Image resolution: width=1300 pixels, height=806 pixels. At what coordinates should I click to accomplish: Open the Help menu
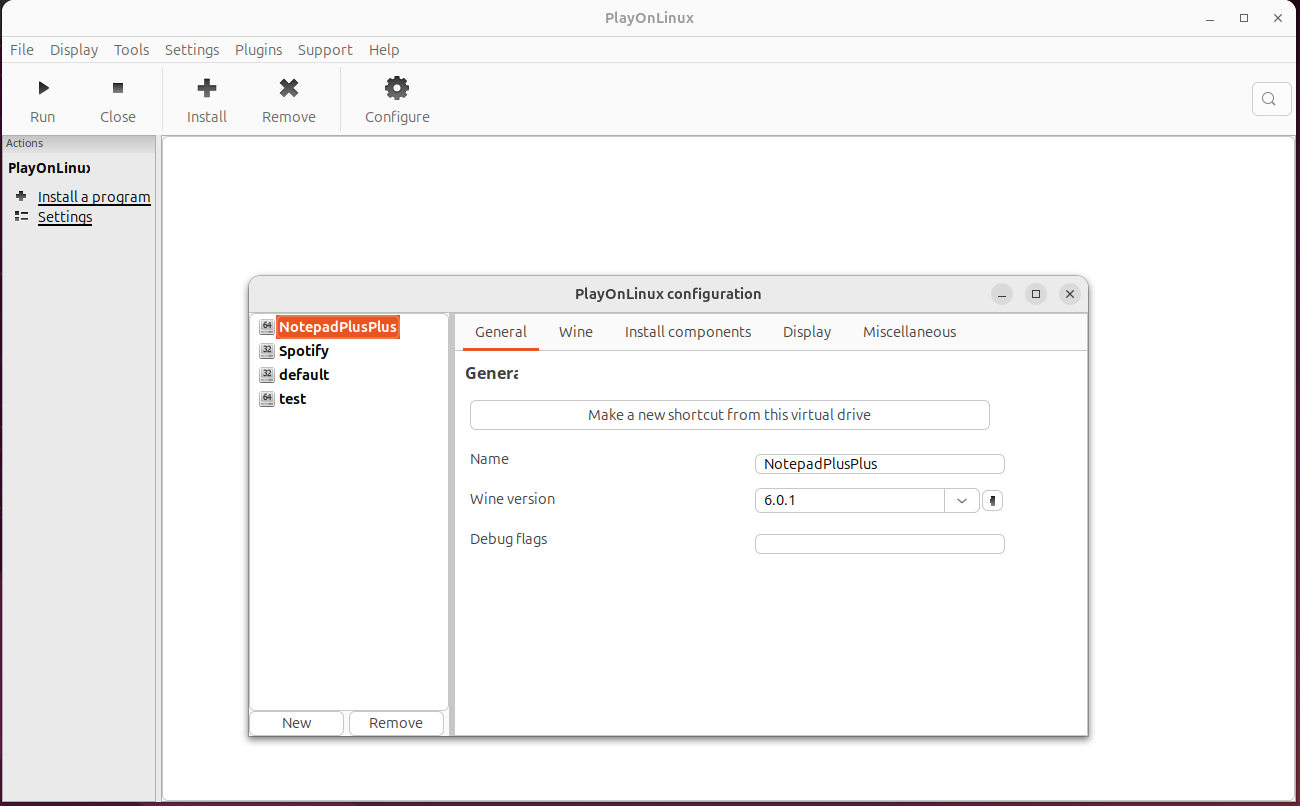[x=384, y=50]
